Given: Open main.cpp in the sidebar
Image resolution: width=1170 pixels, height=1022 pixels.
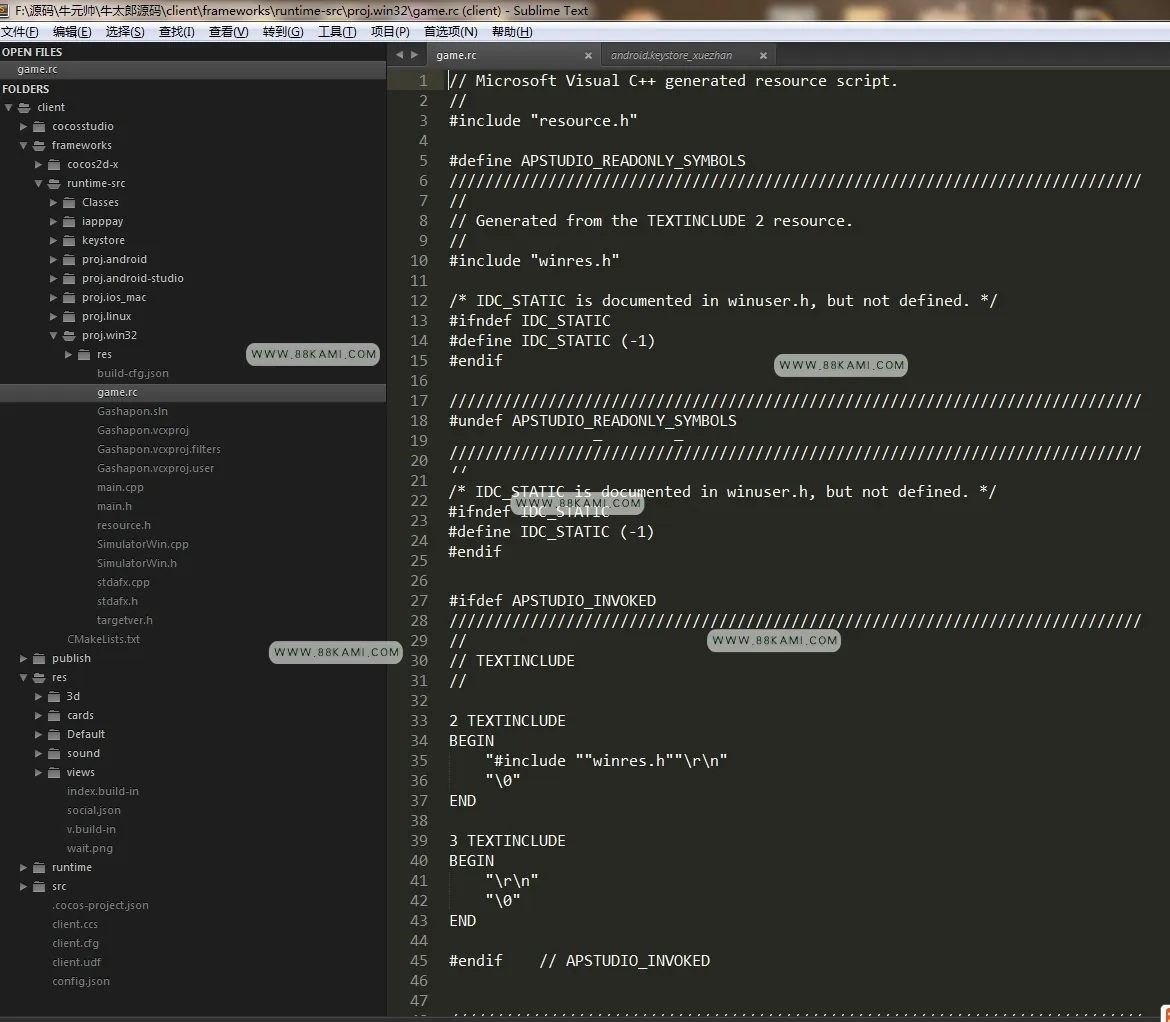Looking at the screenshot, I should pos(120,487).
